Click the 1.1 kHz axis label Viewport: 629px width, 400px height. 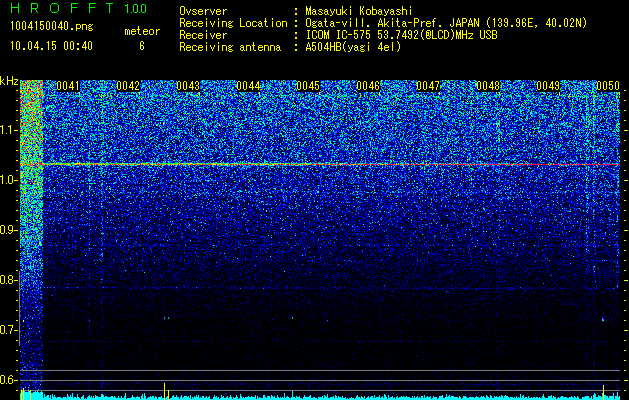(x=8, y=130)
